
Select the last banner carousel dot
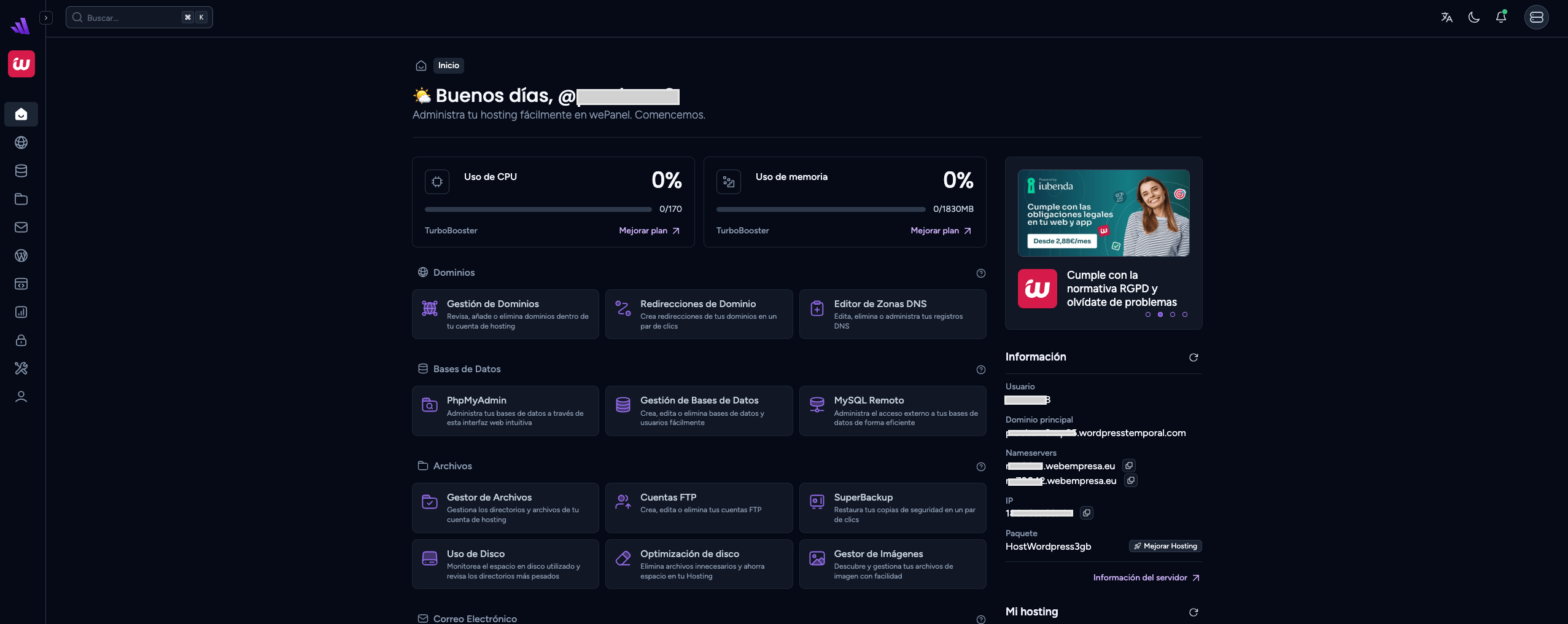(x=1185, y=314)
